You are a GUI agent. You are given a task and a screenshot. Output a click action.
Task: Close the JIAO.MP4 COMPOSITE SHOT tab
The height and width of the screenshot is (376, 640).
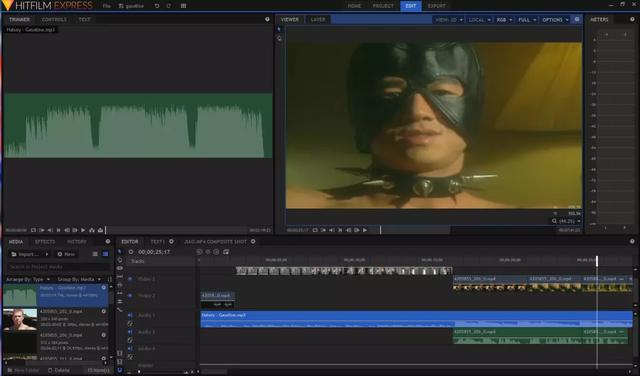click(x=253, y=242)
